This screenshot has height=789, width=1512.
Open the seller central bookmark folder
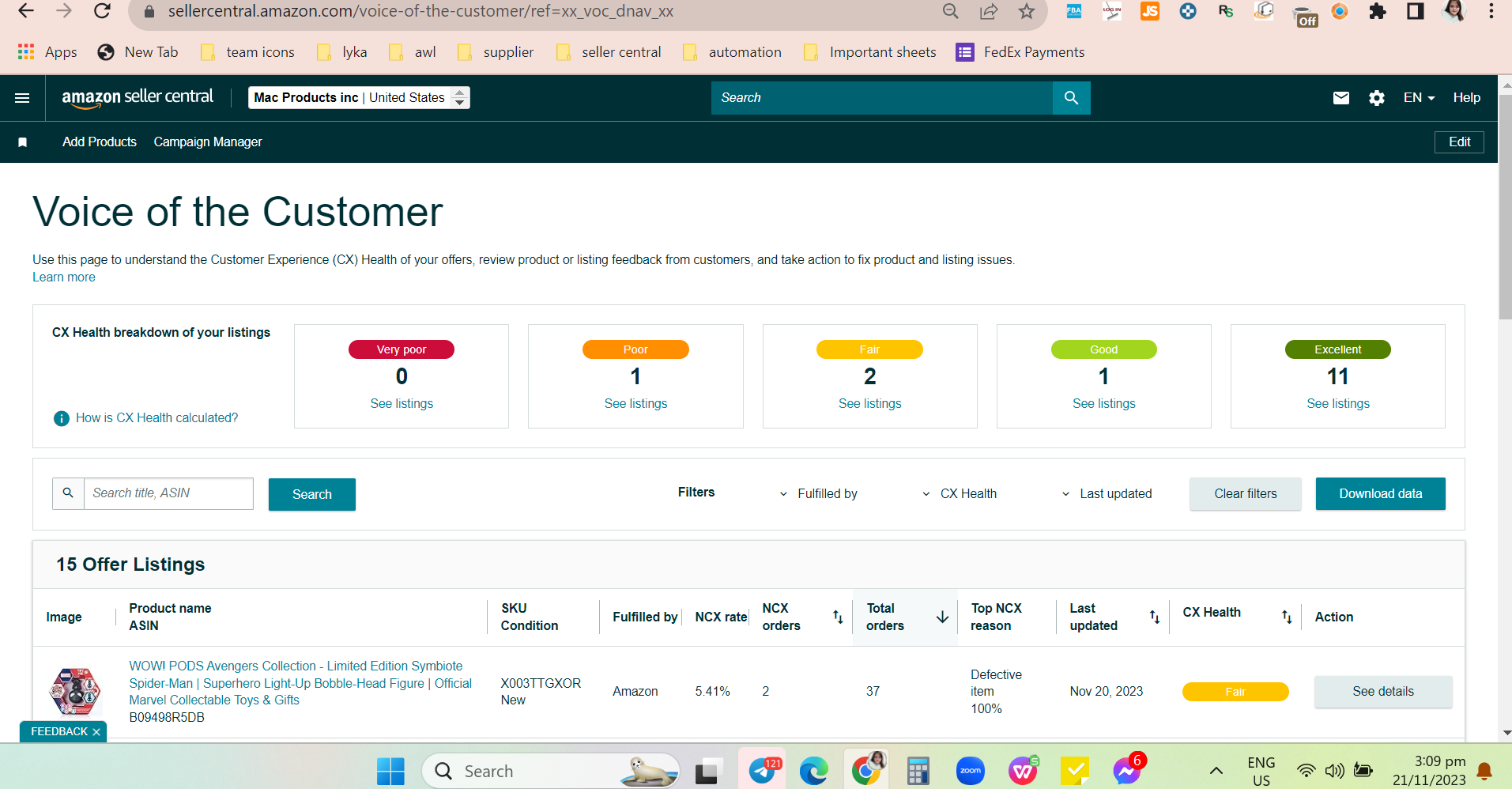(x=609, y=52)
